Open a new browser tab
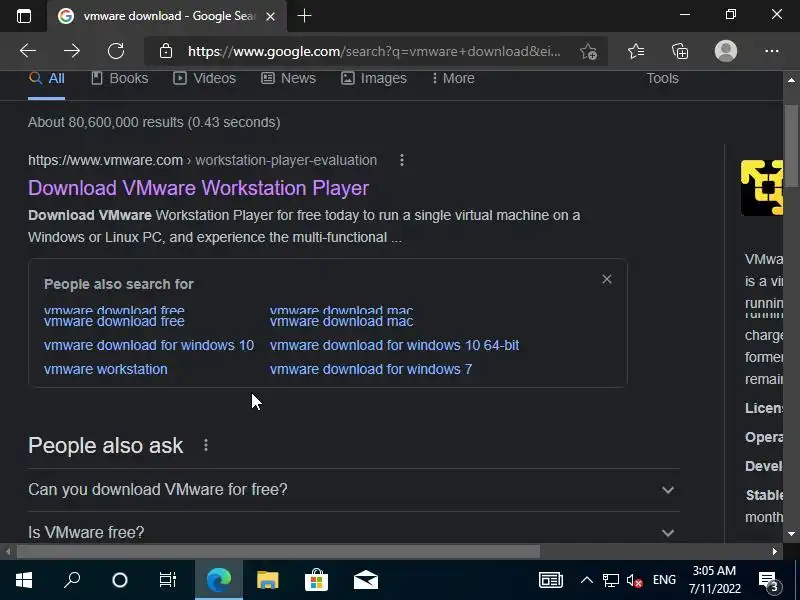The image size is (800, 600). (304, 16)
